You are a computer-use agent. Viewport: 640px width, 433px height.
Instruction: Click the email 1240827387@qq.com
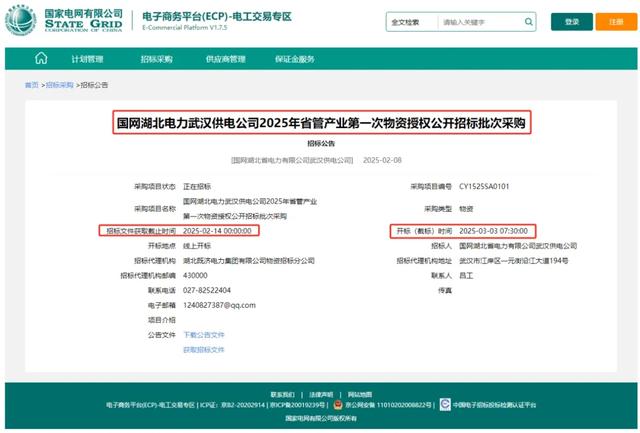219,305
